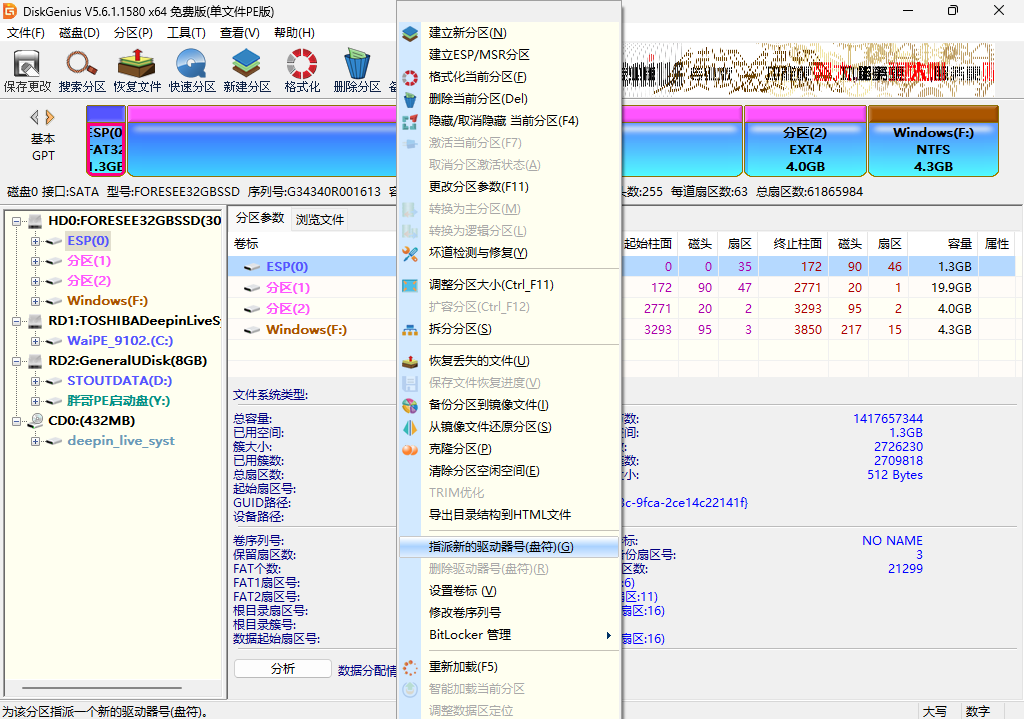1024x719 pixels.
Task: Open the 查看(V) menu
Action: (x=239, y=33)
